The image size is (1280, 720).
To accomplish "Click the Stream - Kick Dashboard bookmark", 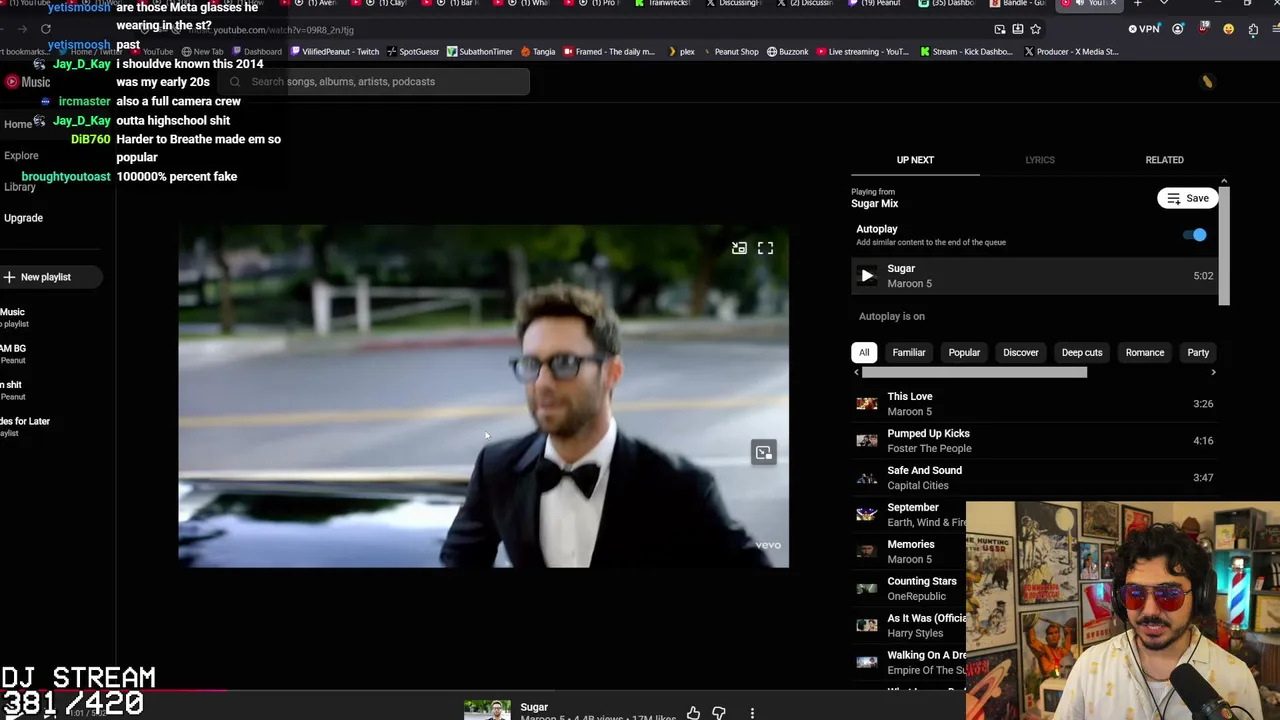I will 966,52.
